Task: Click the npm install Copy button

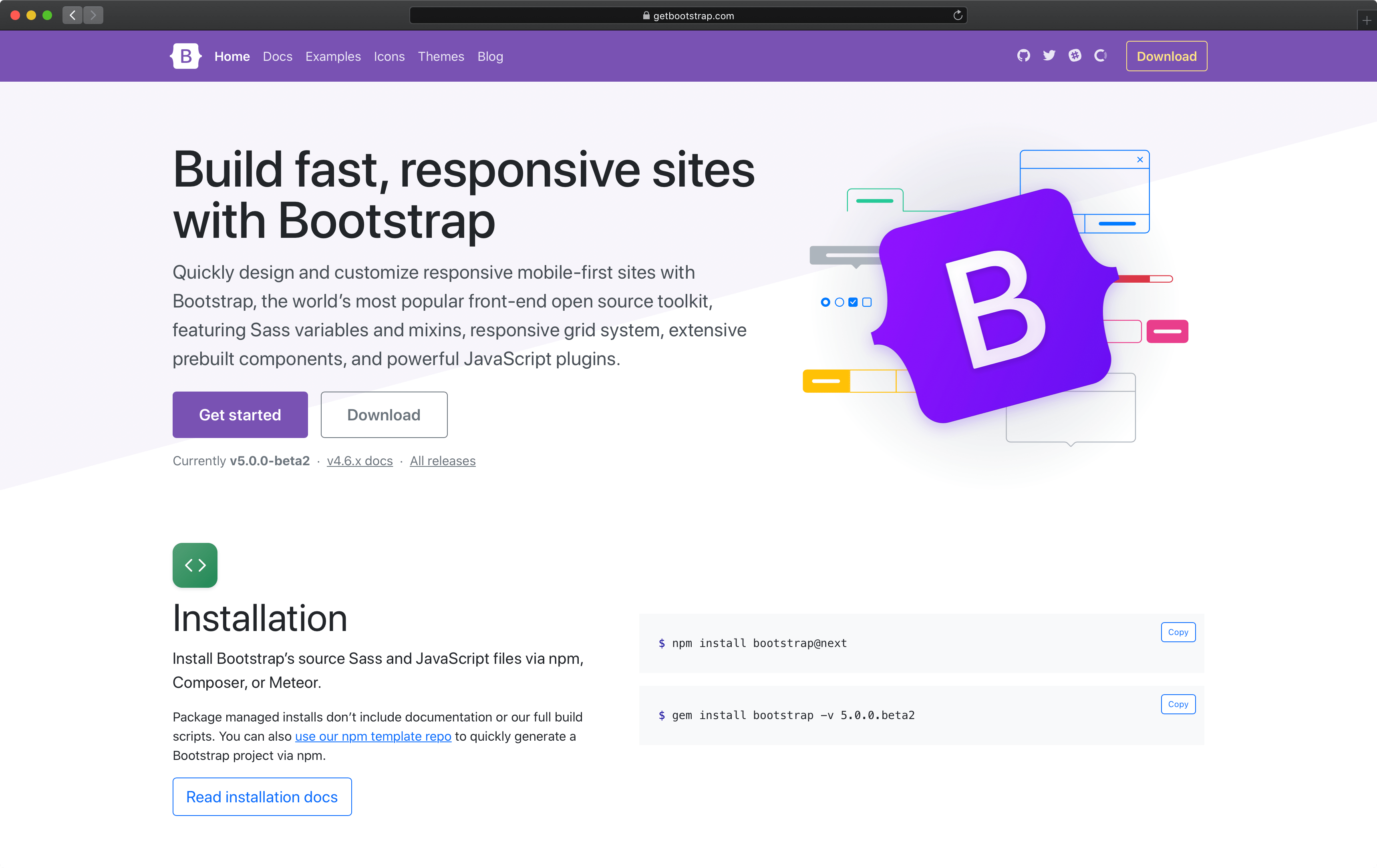Action: tap(1177, 631)
